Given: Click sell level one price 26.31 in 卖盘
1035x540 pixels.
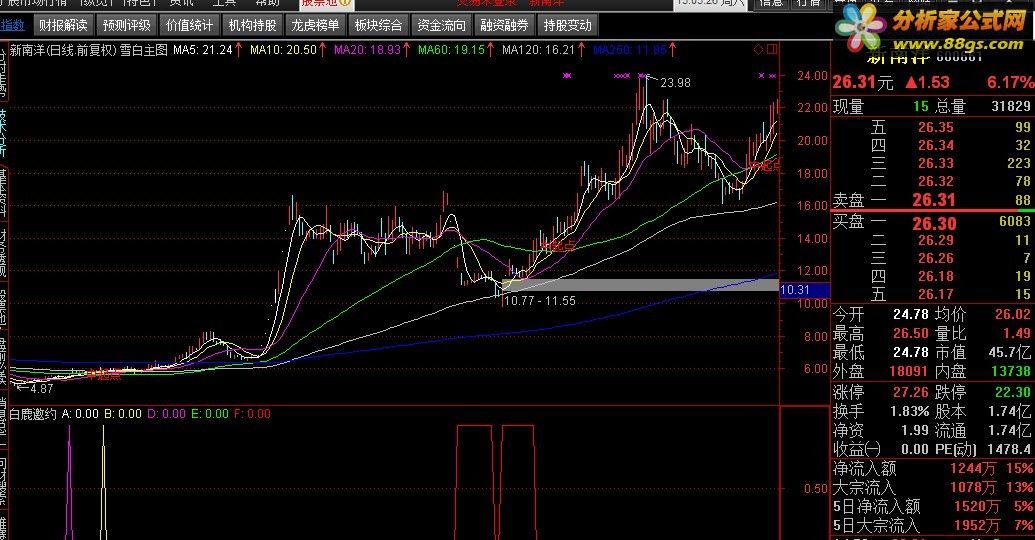Looking at the screenshot, I should click(933, 199).
